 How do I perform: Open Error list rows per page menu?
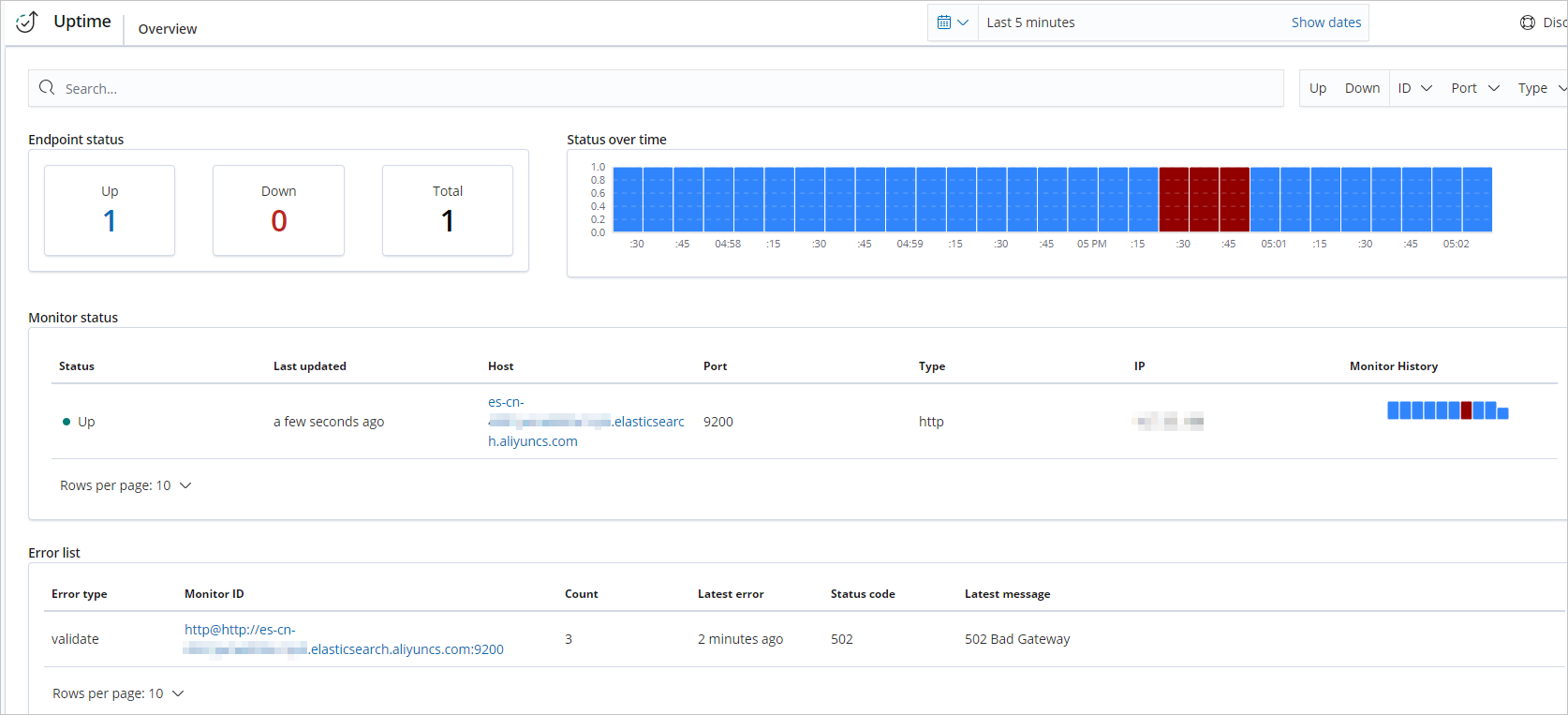tap(118, 693)
